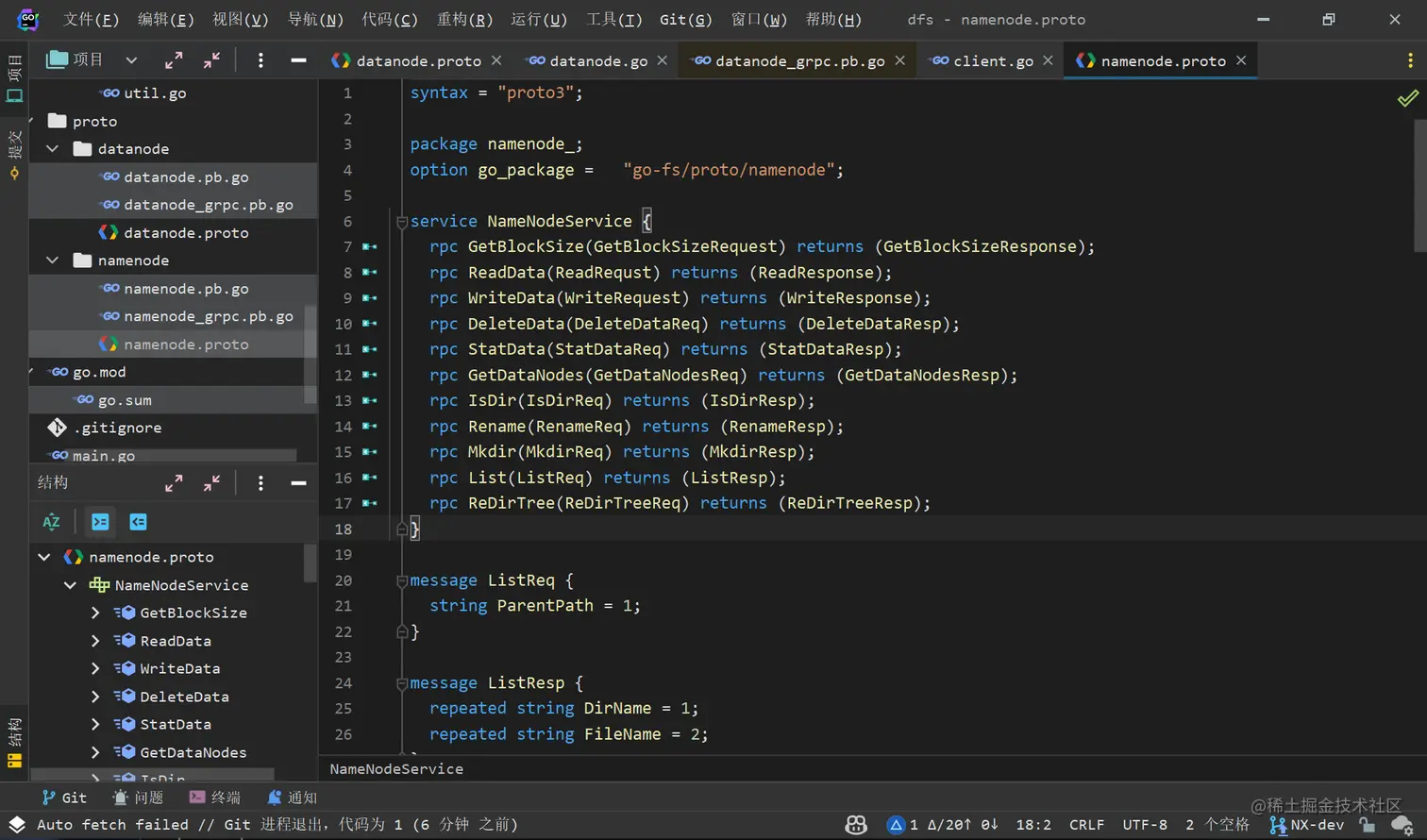Hide the Project panel
The height and width of the screenshot is (840, 1427).
[x=298, y=60]
